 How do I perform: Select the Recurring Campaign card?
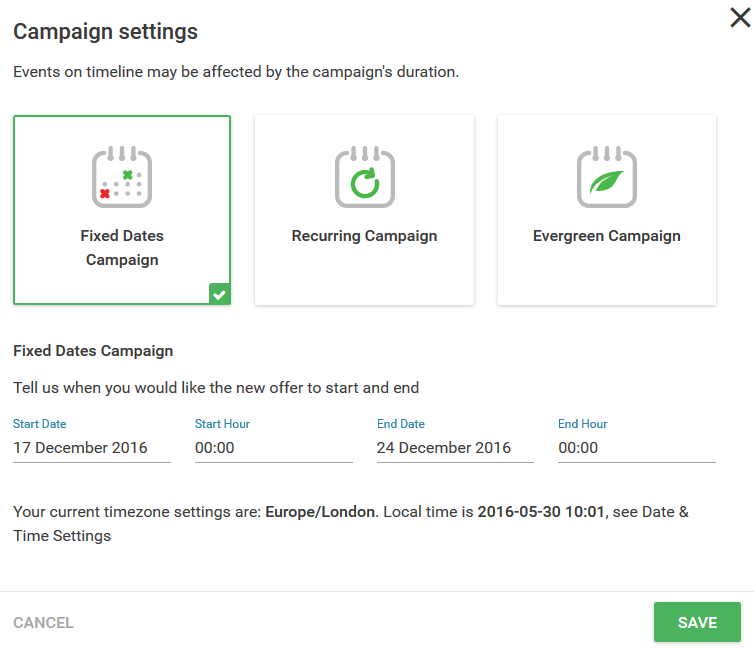point(364,210)
